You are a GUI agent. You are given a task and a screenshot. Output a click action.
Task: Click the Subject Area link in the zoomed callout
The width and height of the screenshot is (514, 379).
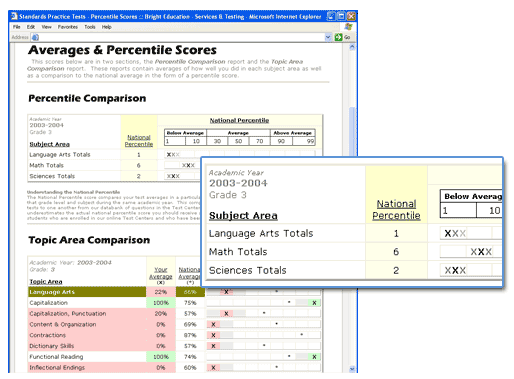(x=243, y=216)
